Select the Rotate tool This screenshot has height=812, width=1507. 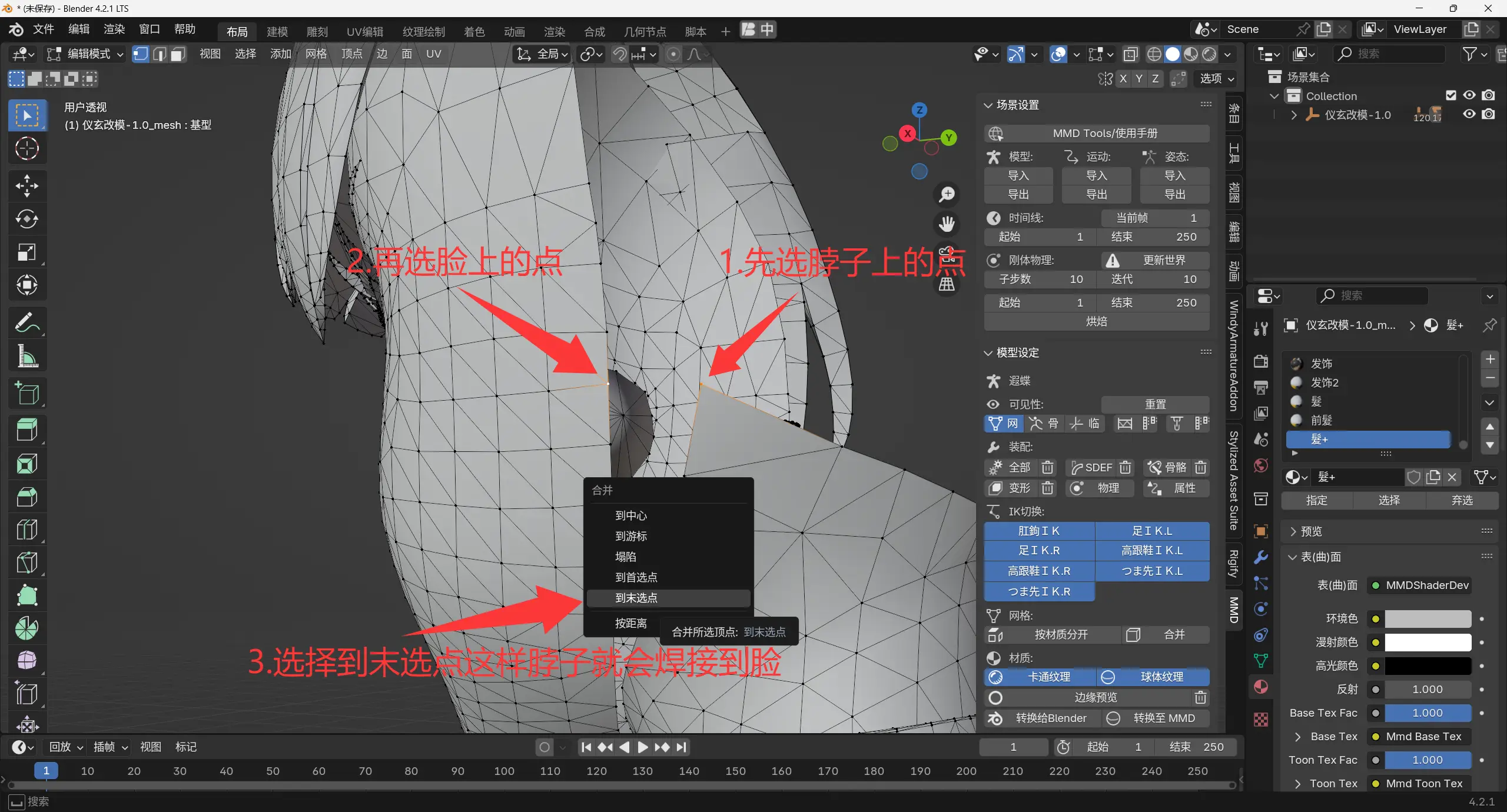[26, 219]
